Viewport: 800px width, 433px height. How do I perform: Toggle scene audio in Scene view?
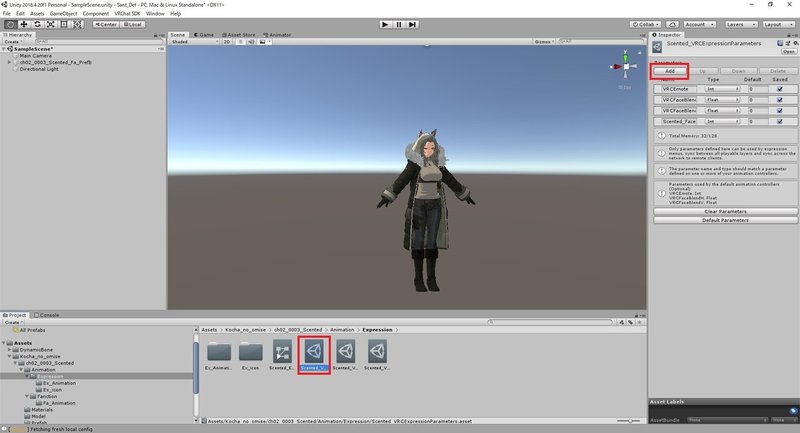[x=251, y=41]
